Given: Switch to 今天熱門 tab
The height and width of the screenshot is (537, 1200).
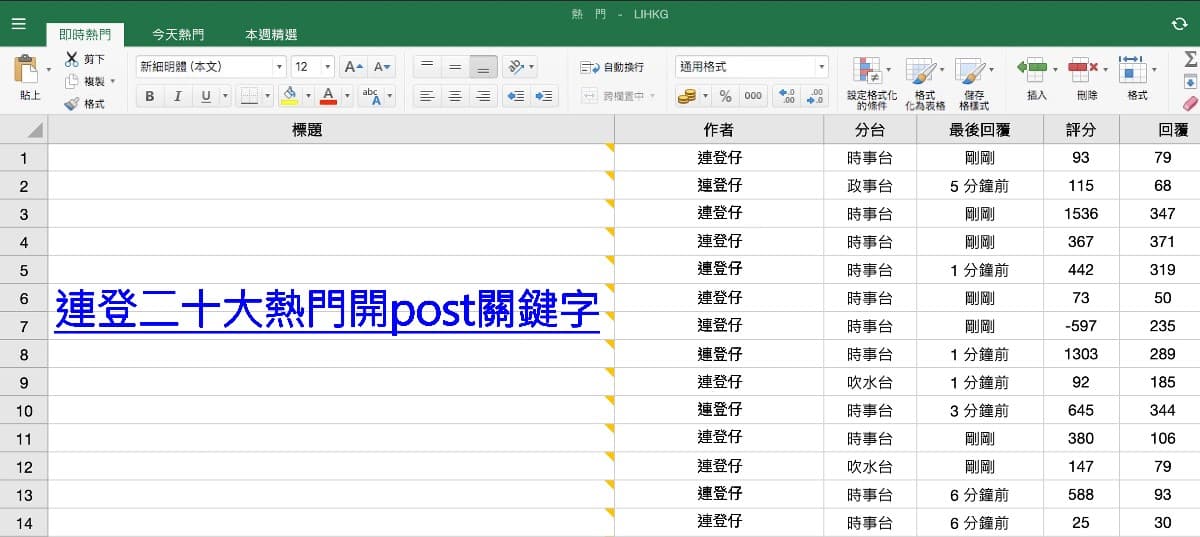Looking at the screenshot, I should 178,35.
